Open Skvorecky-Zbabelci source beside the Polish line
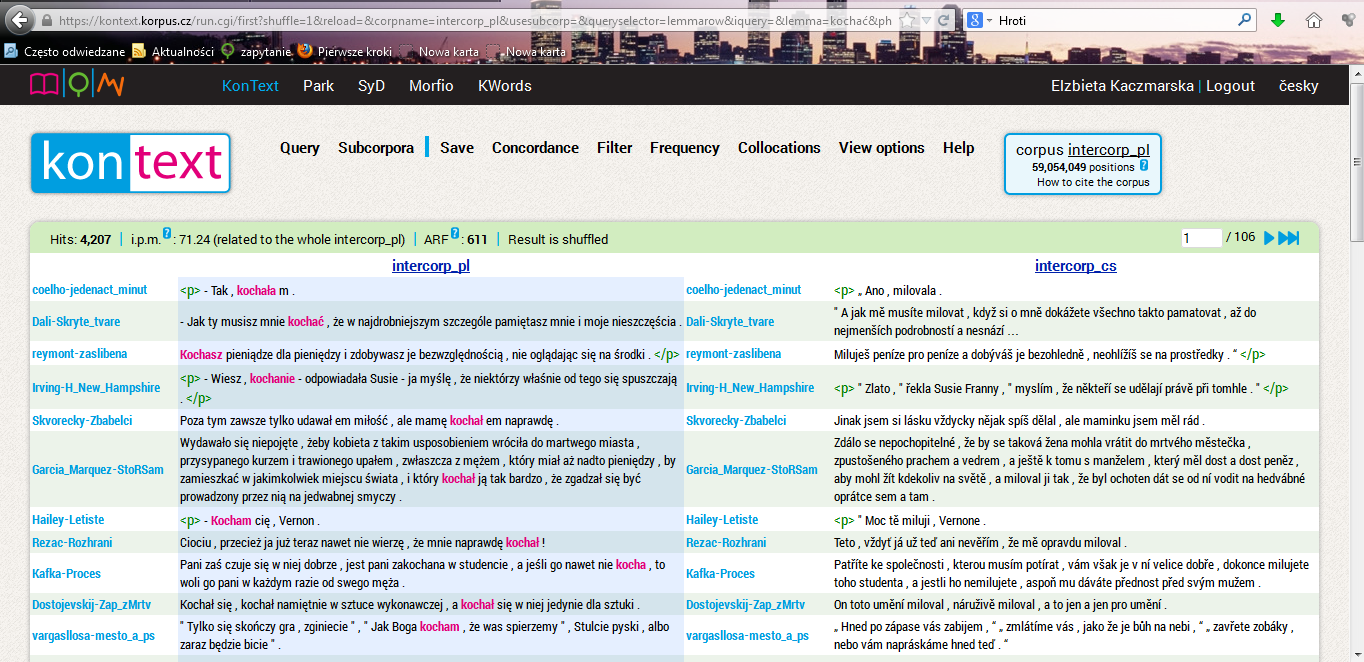Viewport: 1364px width, 662px height. [x=82, y=421]
